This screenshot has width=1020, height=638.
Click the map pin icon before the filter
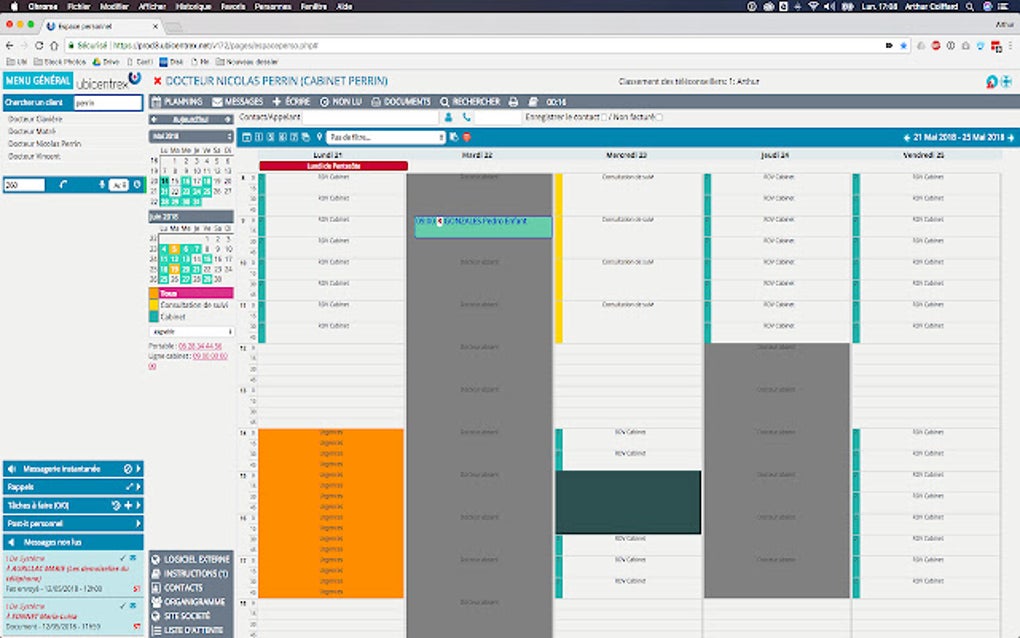point(319,137)
